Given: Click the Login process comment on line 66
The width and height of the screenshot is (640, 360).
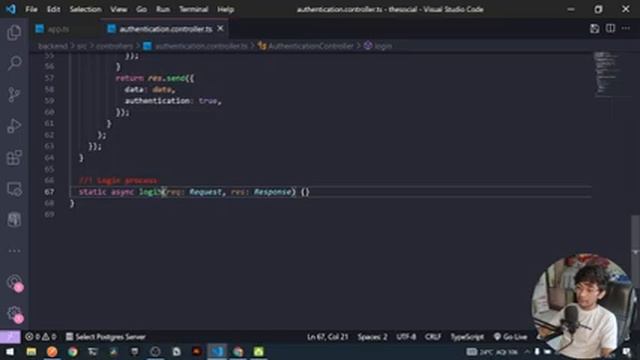Looking at the screenshot, I should pos(118,180).
